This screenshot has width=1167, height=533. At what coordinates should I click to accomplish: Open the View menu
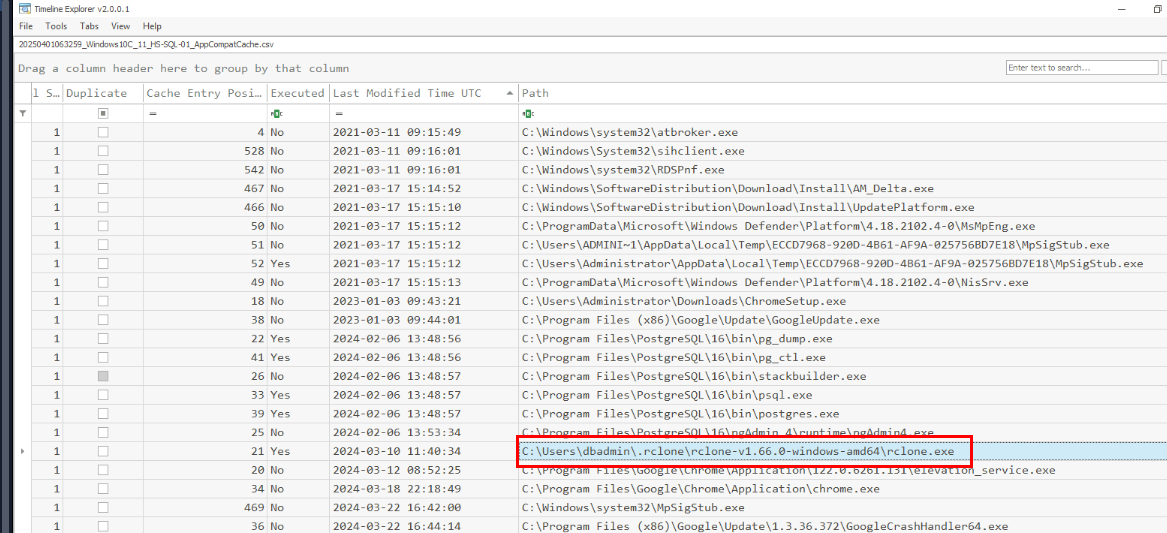click(x=120, y=26)
